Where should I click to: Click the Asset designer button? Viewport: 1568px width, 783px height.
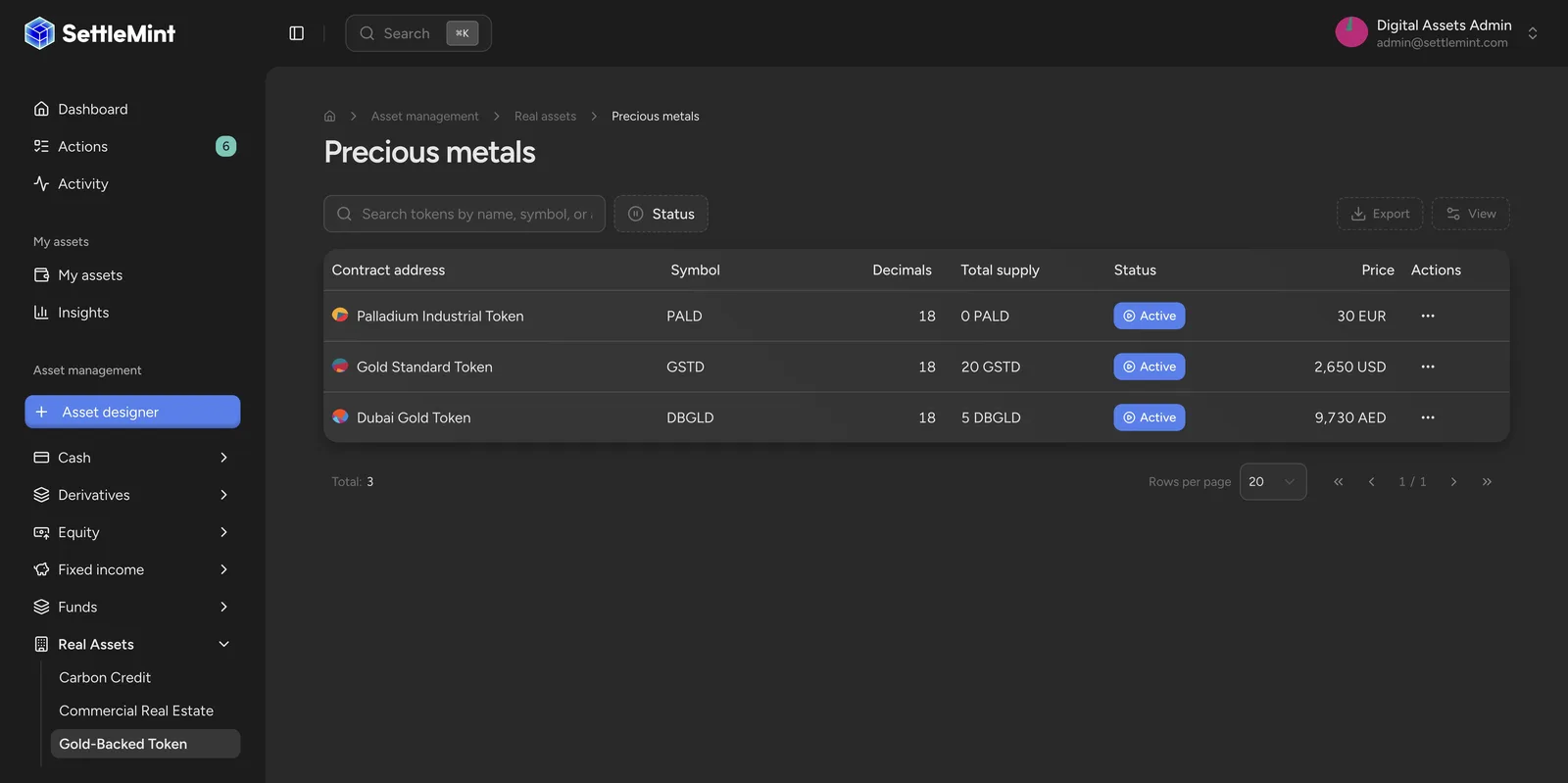[132, 413]
